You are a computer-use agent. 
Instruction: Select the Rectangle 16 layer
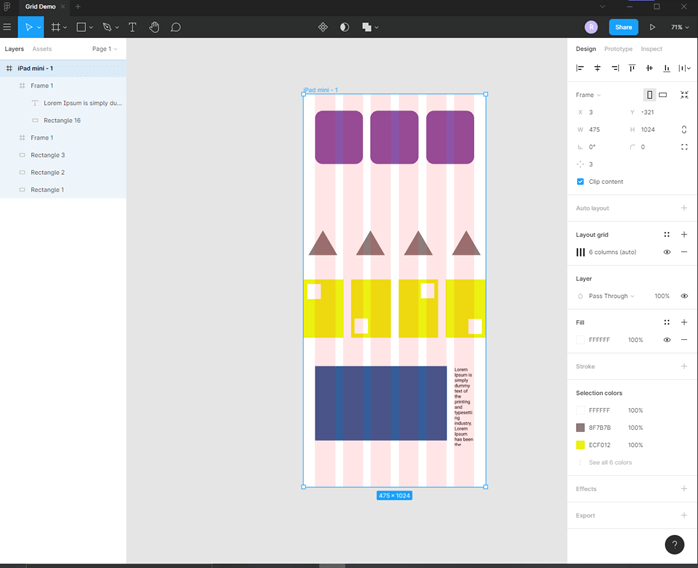tap(62, 120)
